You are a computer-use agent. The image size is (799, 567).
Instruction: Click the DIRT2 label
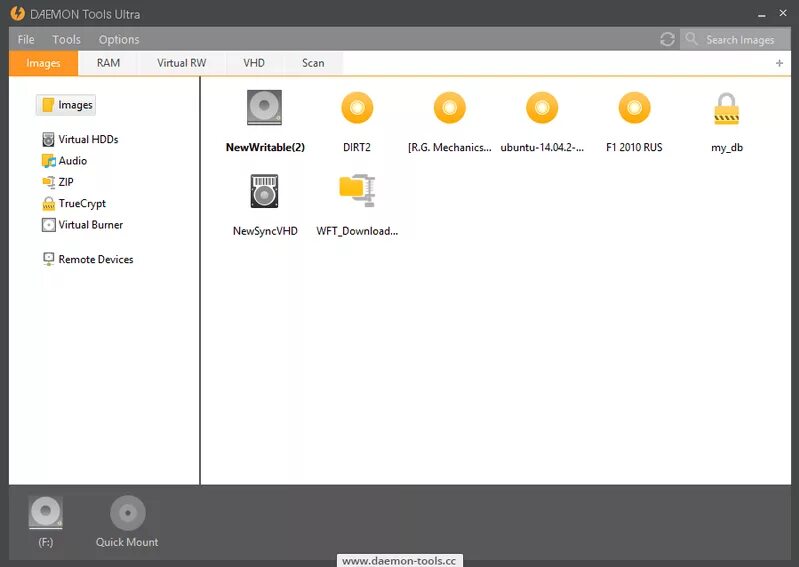pos(357,147)
